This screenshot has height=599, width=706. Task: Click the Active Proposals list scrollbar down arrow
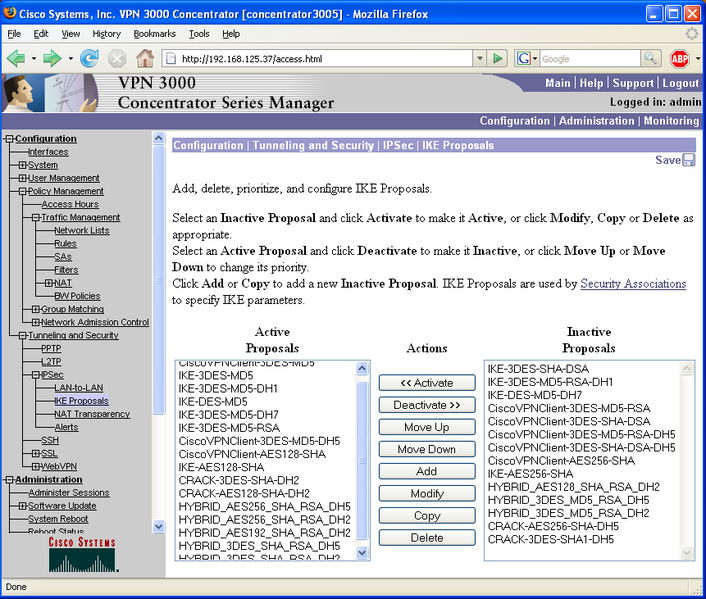[362, 553]
